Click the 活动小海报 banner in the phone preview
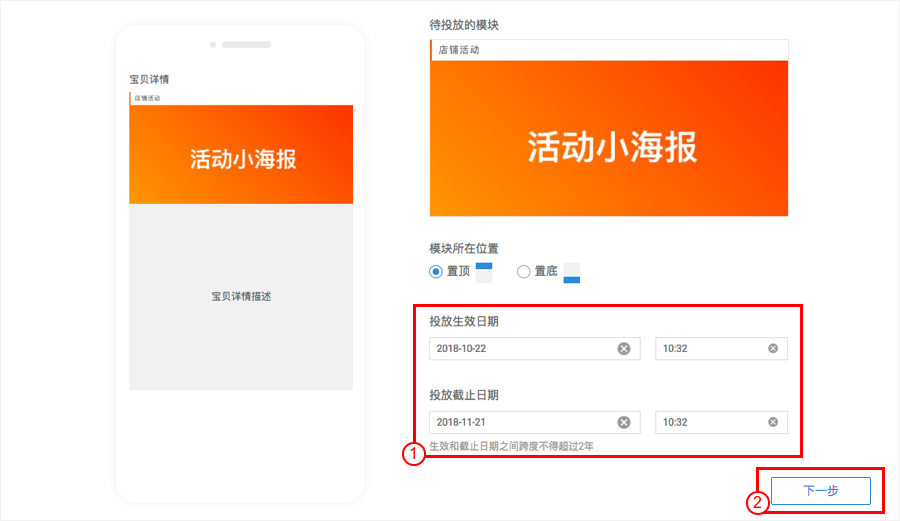Screen dimensions: 900x521 point(241,154)
